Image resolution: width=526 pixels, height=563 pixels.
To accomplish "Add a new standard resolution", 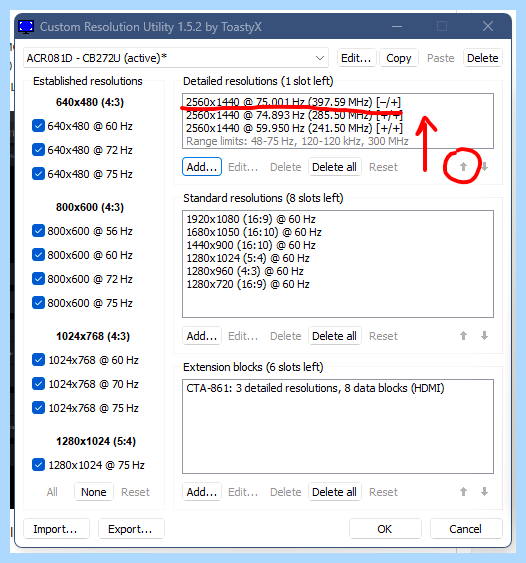I will tap(202, 336).
